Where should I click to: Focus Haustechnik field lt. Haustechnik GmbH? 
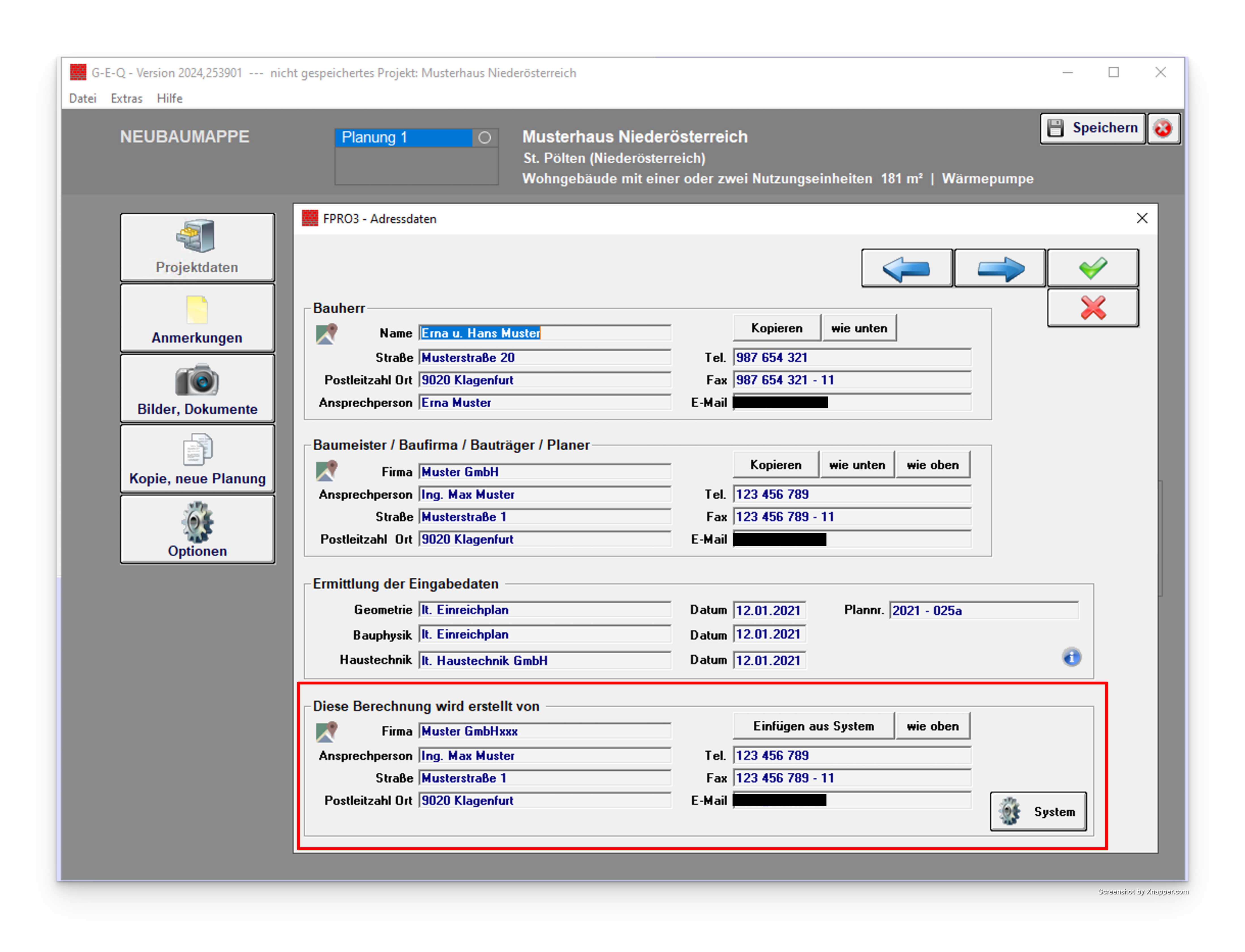[x=545, y=661]
